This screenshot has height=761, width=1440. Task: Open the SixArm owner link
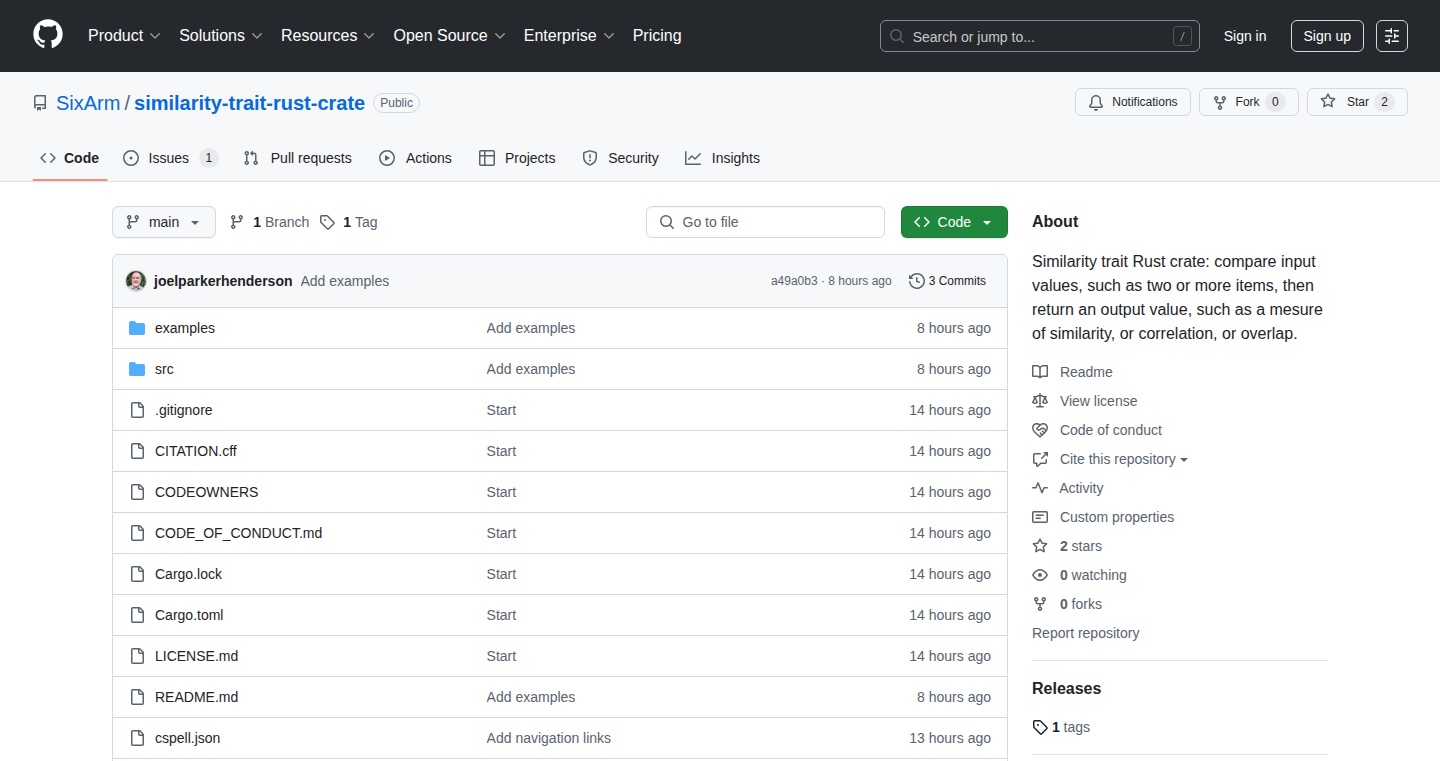[88, 103]
